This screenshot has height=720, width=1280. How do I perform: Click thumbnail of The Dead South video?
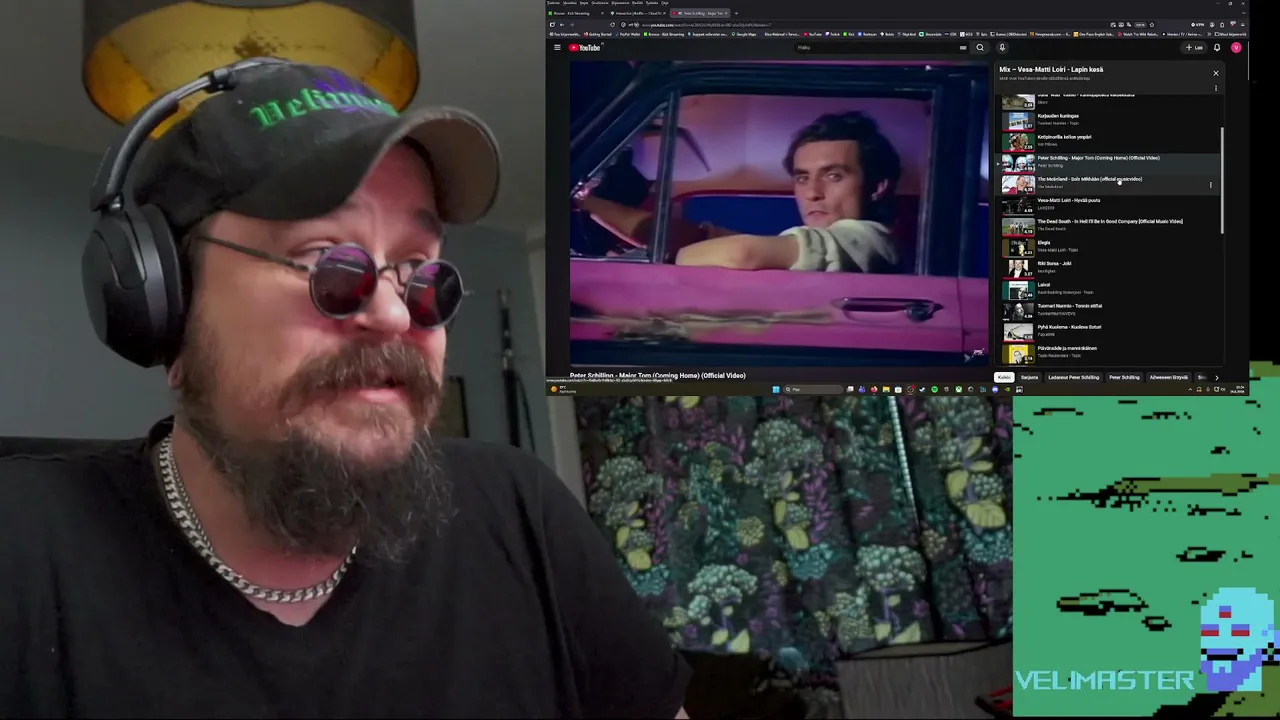1018,225
